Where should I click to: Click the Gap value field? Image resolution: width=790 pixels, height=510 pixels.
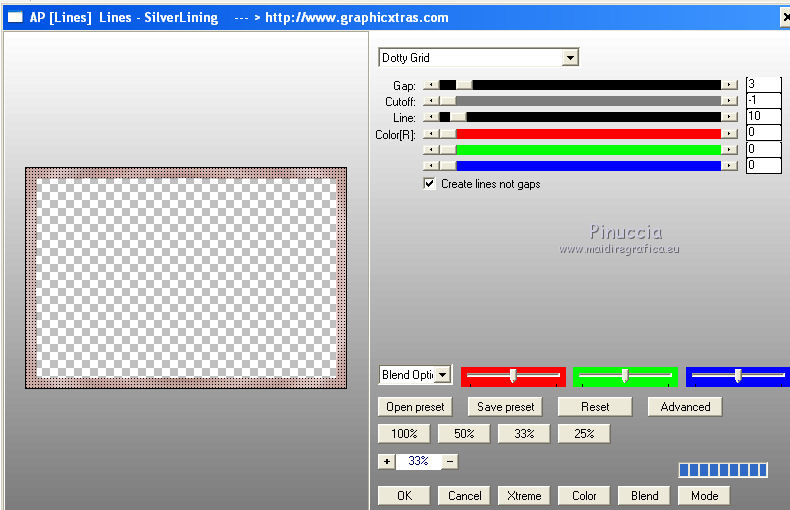(763, 84)
